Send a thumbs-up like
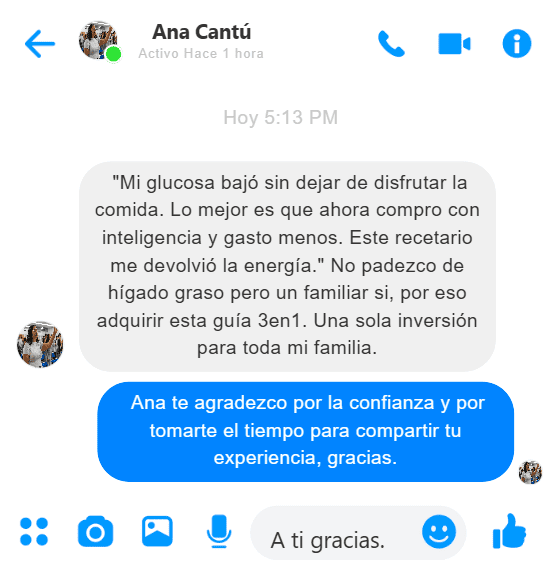Image resolution: width=557 pixels, height=574 pixels. point(509,532)
